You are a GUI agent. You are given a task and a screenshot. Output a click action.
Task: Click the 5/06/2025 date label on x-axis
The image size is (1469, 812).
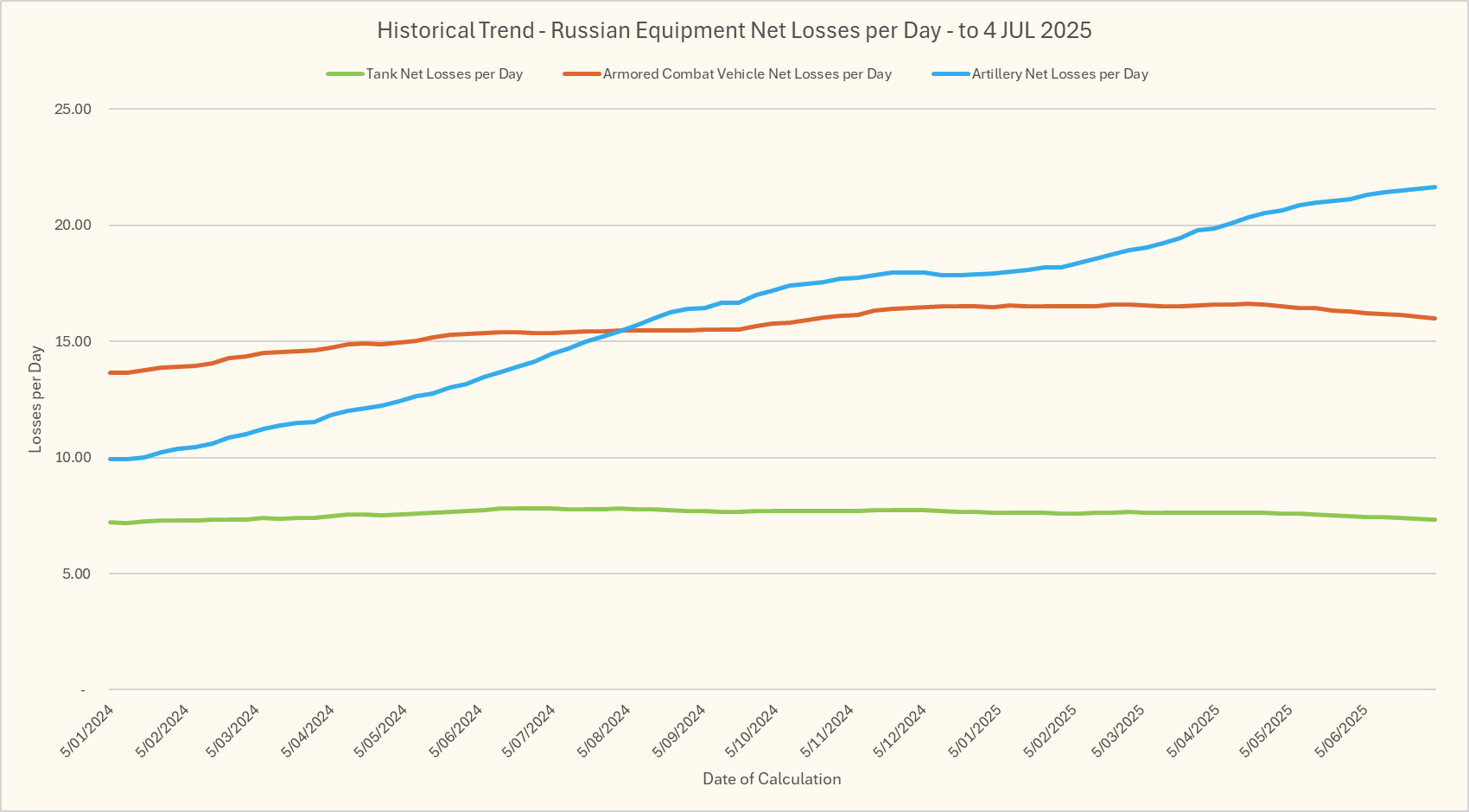point(1341,731)
